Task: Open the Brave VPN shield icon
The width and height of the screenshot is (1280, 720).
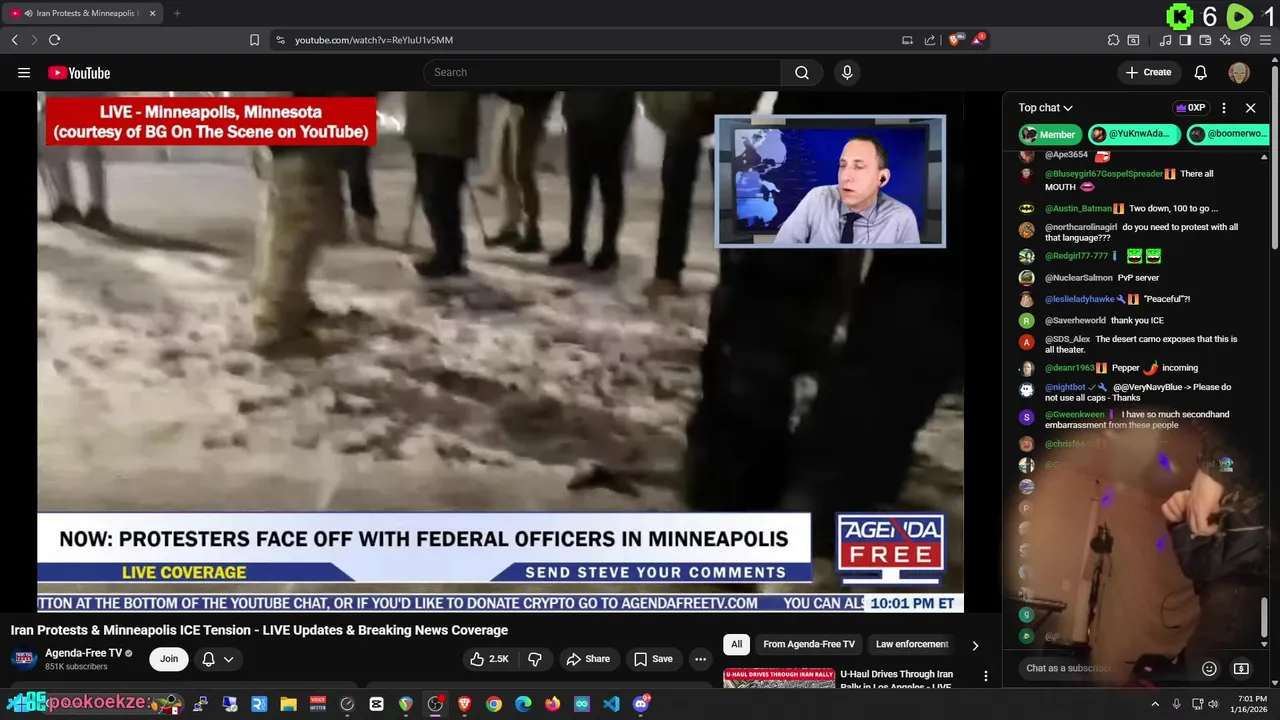Action: click(x=1245, y=40)
